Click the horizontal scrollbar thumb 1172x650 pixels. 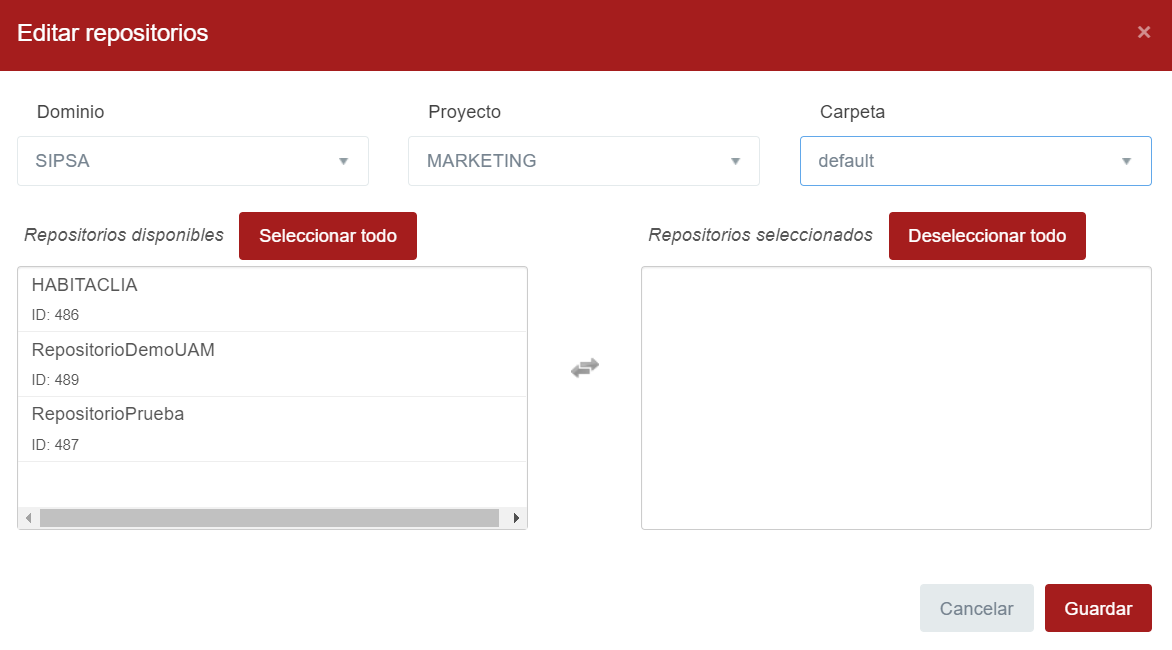tap(268, 518)
